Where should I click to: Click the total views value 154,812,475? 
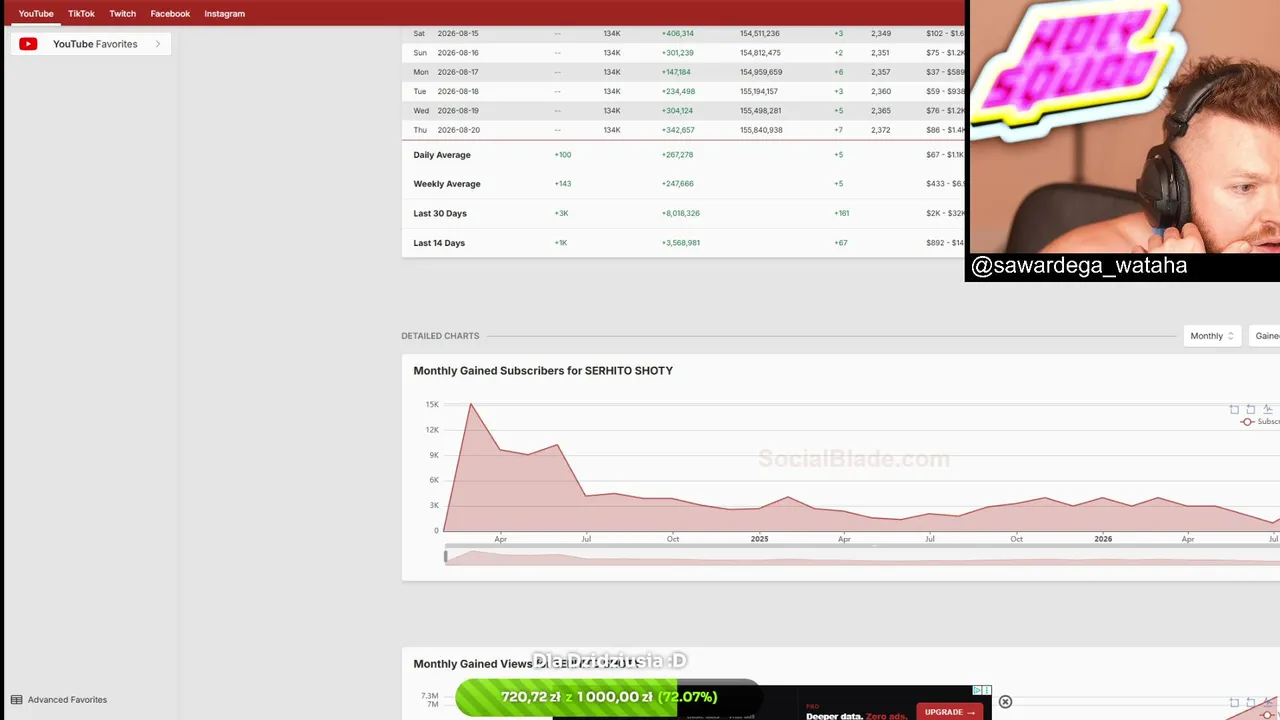[x=760, y=53]
